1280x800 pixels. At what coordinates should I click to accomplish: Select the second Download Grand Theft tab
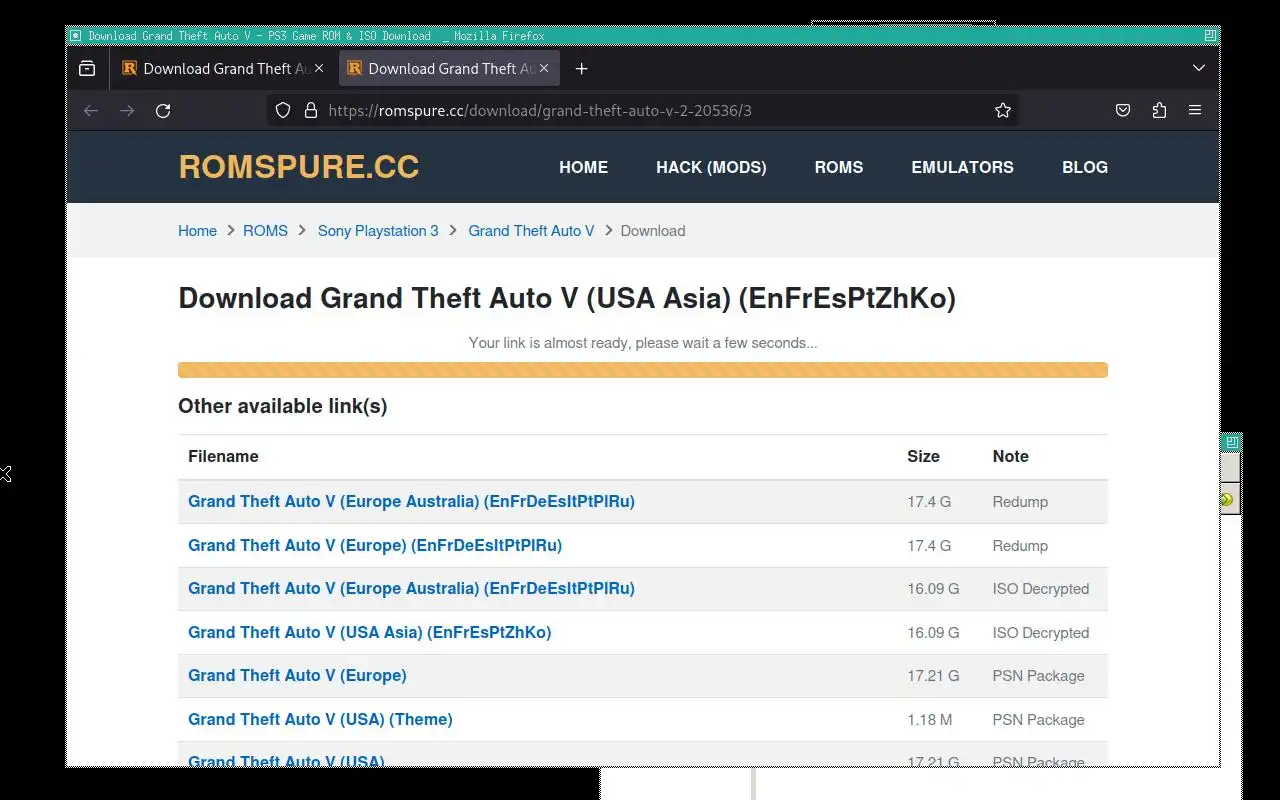[448, 68]
